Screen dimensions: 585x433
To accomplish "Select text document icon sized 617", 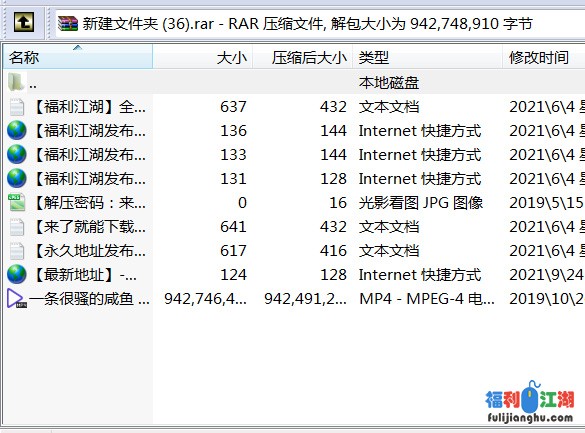I will click(17, 251).
